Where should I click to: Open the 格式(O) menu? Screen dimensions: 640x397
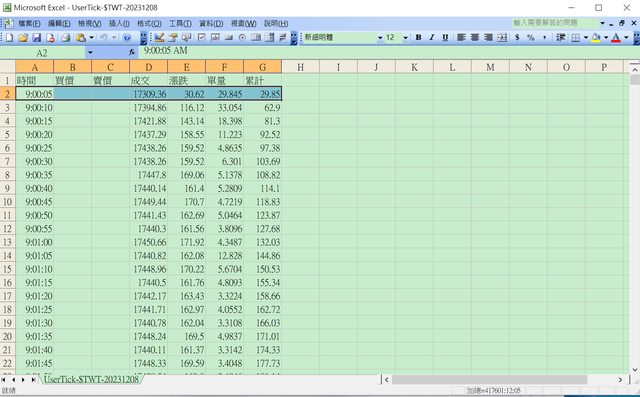tap(149, 24)
